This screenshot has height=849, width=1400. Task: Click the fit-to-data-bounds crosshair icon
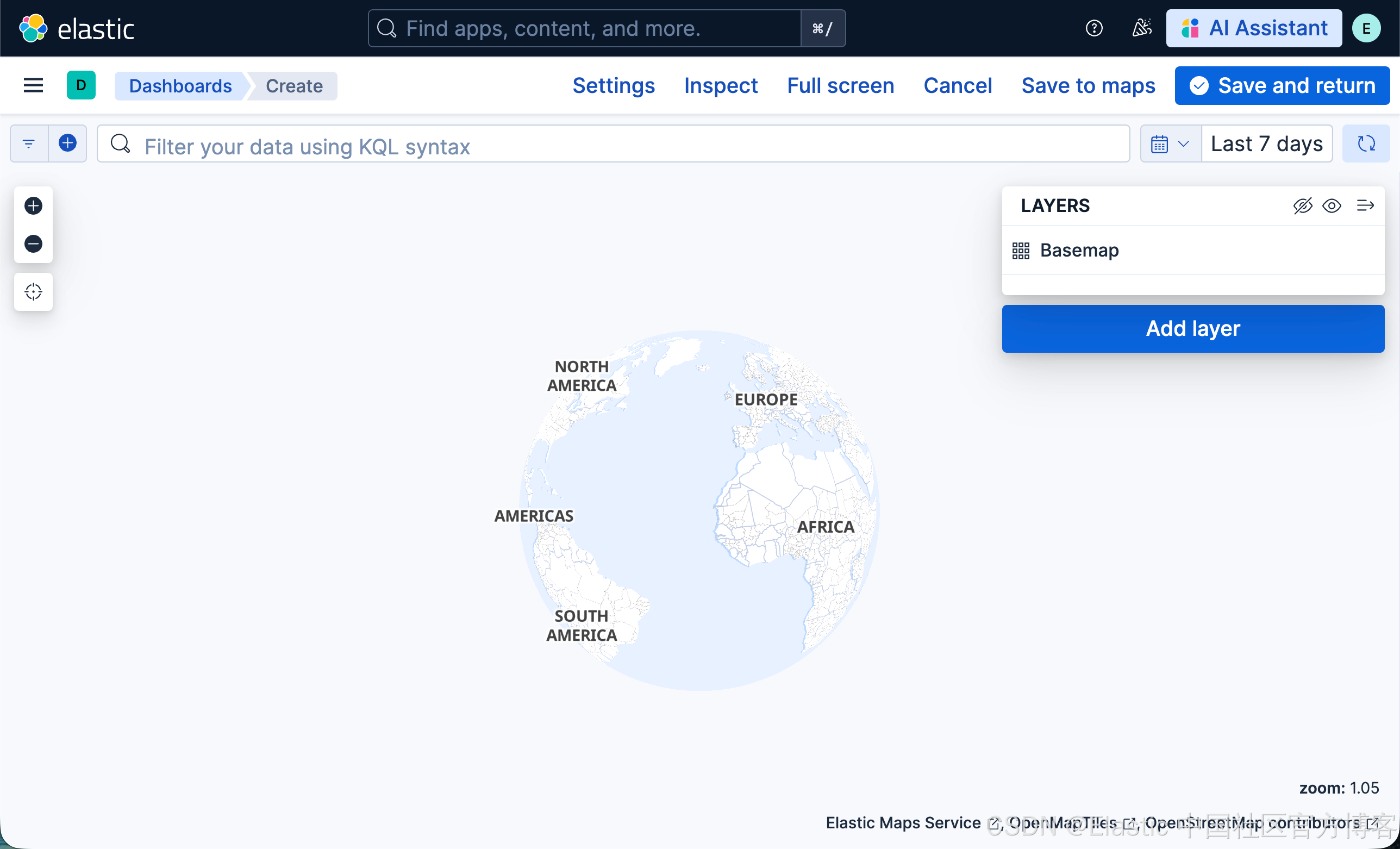(x=33, y=291)
